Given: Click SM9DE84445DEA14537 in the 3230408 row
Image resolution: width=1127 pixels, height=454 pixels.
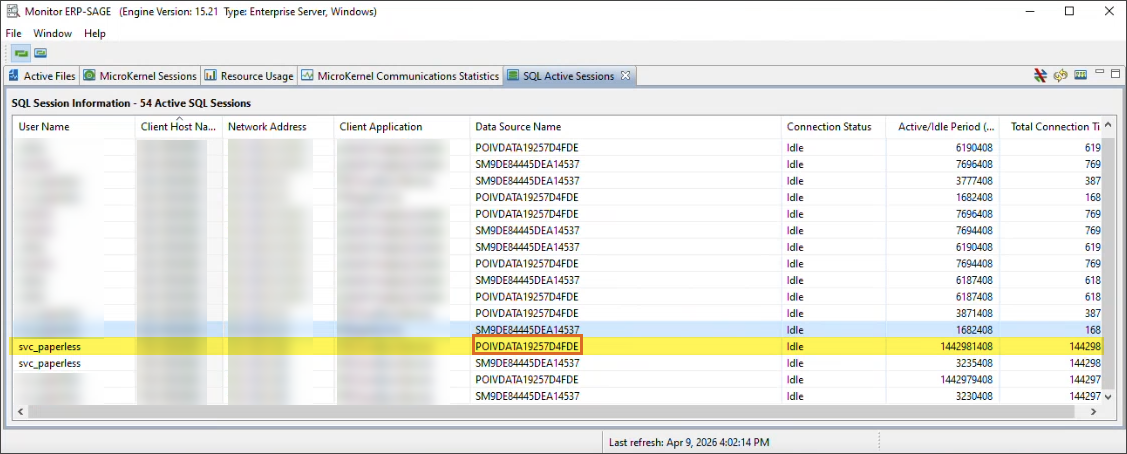Looking at the screenshot, I should (x=527, y=396).
